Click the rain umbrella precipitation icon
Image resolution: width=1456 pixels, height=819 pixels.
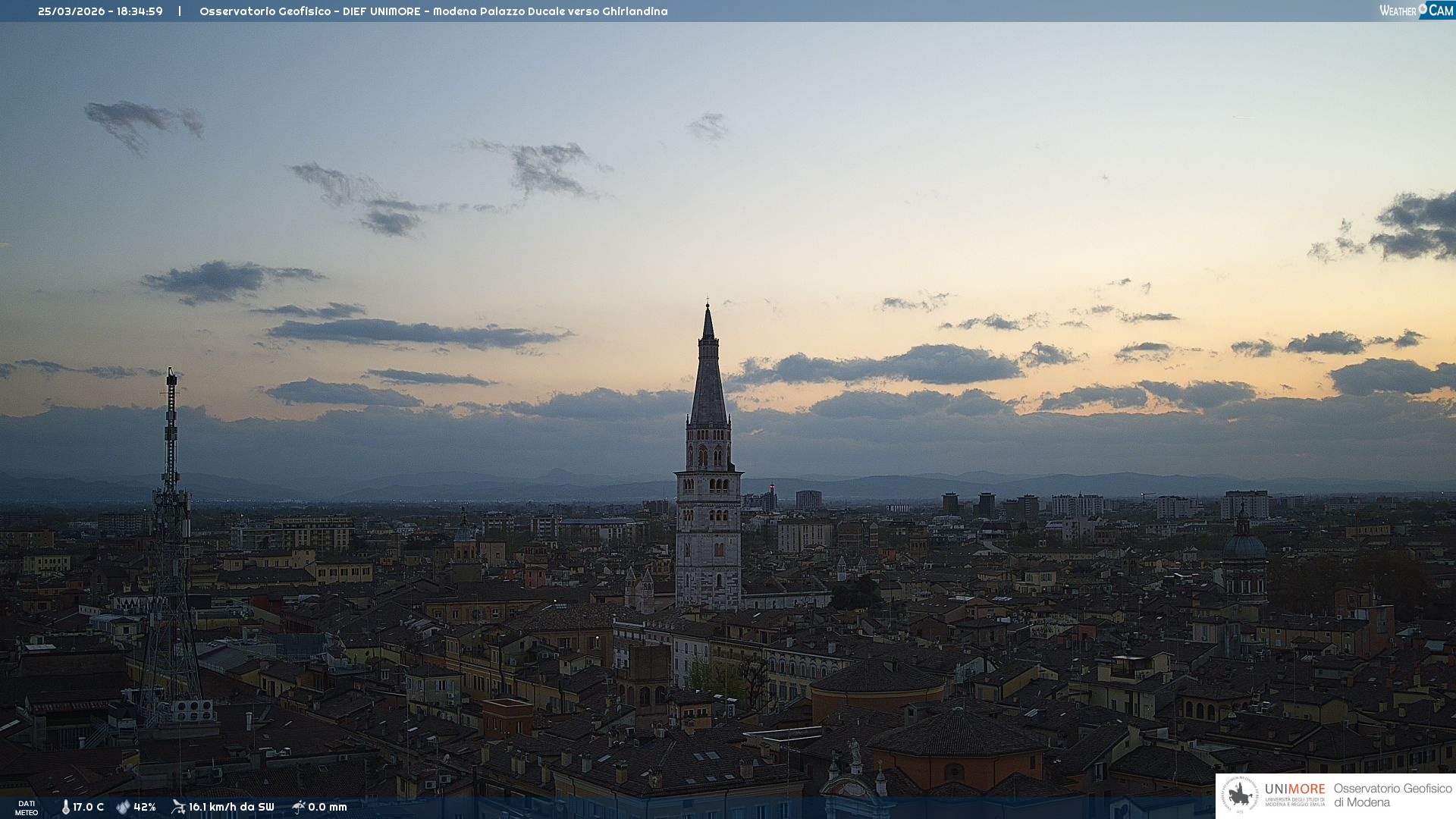point(298,807)
